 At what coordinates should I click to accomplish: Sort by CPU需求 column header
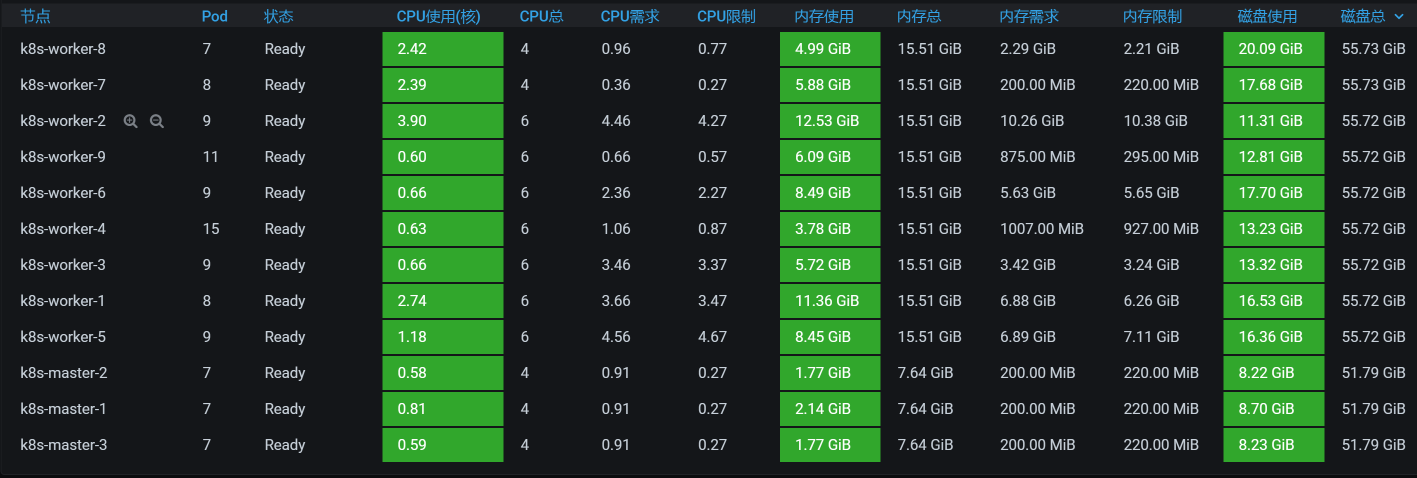point(629,17)
